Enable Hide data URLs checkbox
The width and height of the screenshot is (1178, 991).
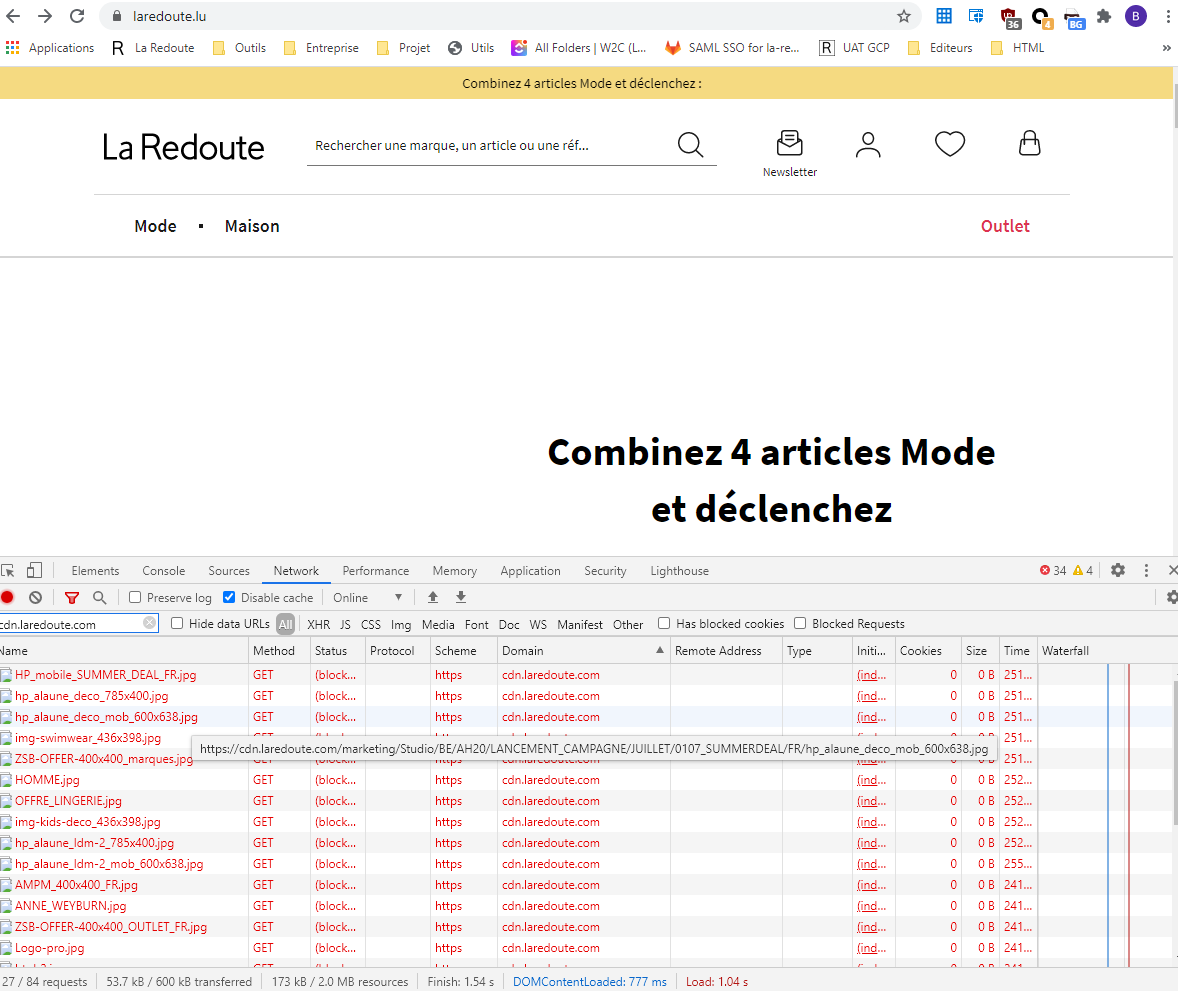[x=177, y=624]
